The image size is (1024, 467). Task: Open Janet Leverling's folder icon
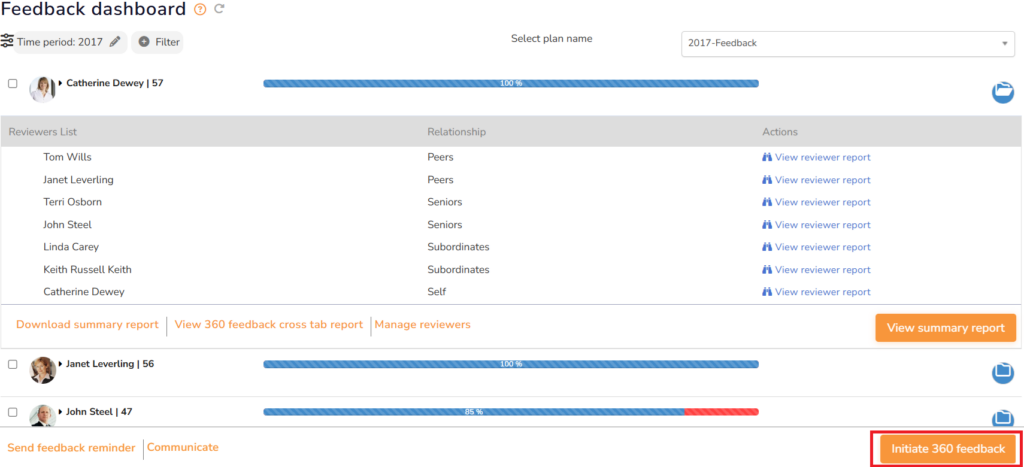point(1003,373)
